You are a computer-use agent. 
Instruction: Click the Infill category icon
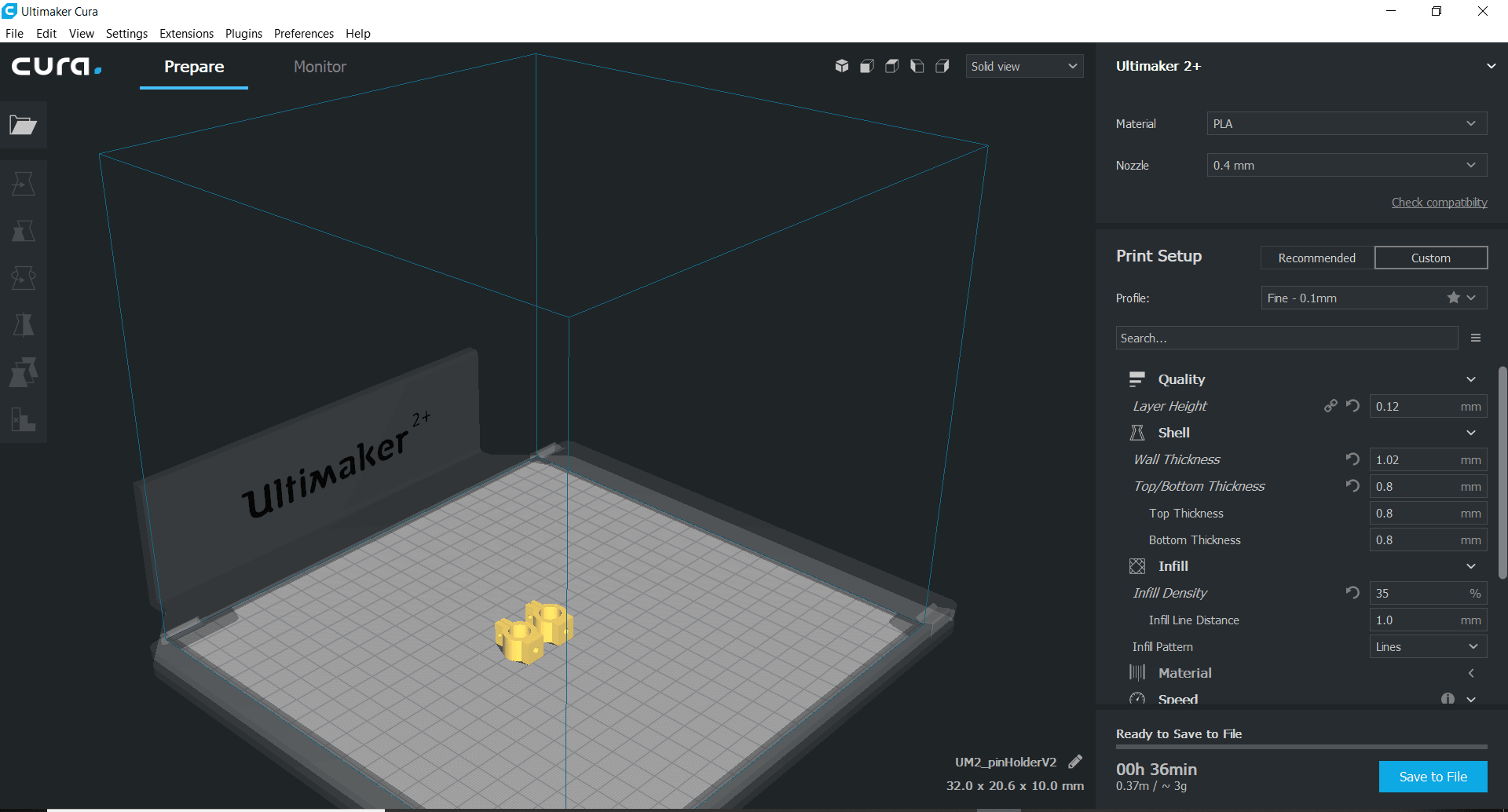pyautogui.click(x=1136, y=566)
